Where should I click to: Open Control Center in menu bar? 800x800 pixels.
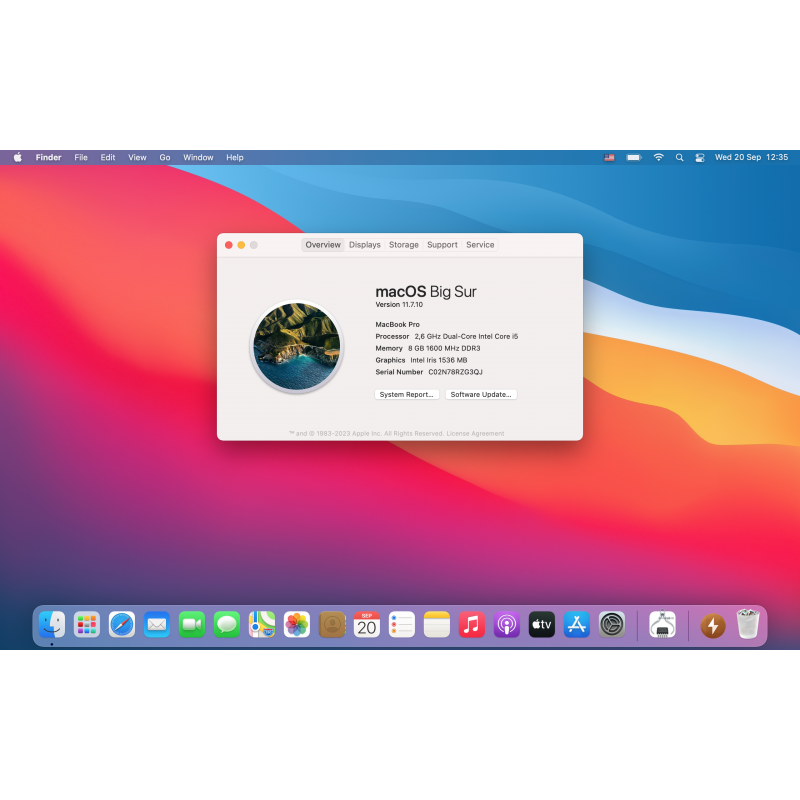pos(700,158)
